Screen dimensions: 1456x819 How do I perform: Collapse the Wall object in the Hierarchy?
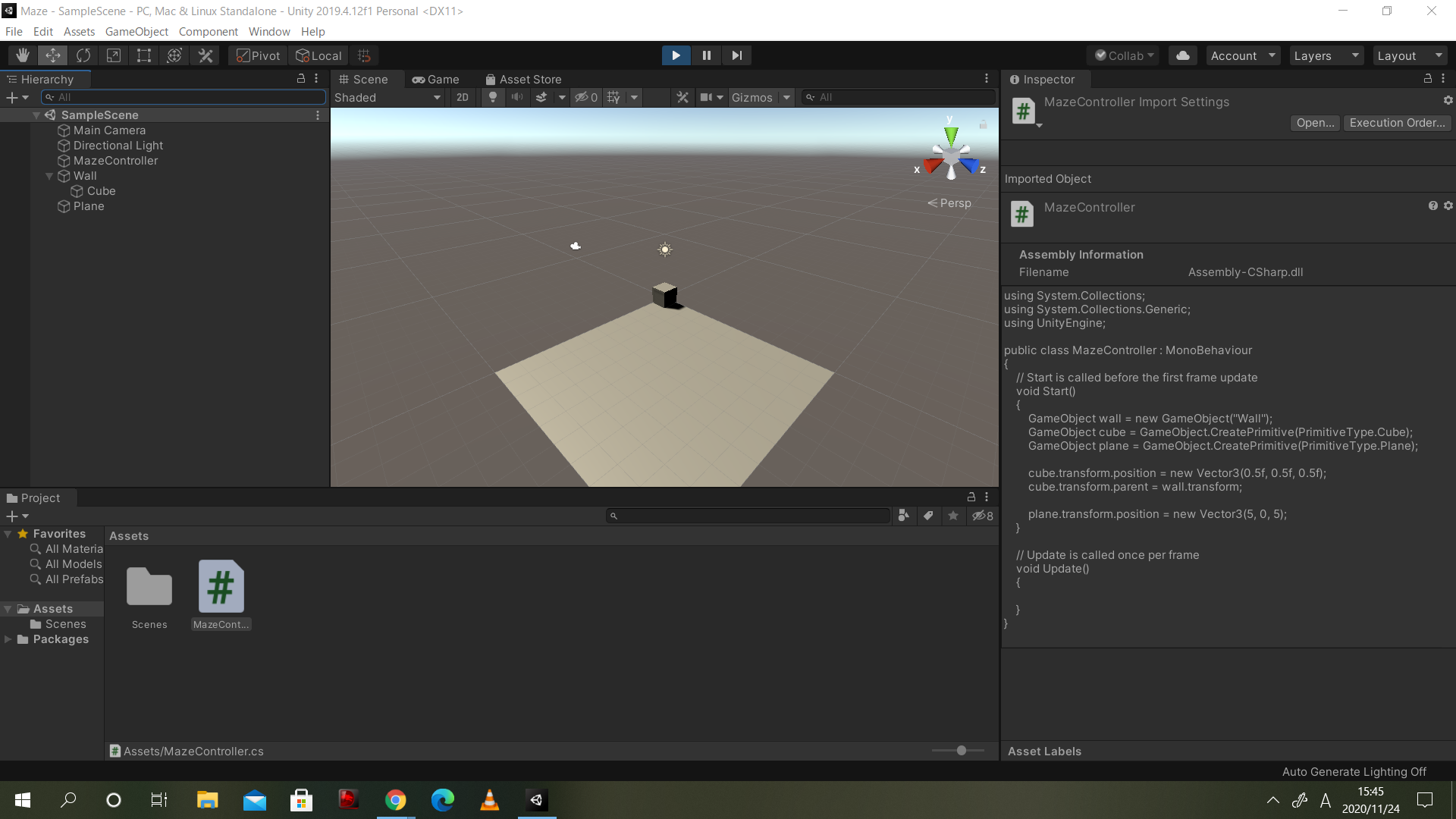[50, 175]
